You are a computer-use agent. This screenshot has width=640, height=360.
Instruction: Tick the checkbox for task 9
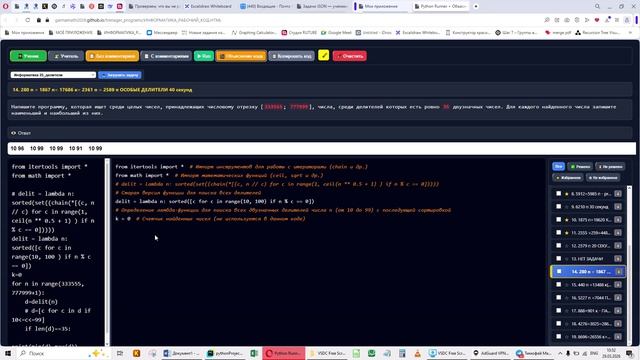pyautogui.click(x=559, y=207)
